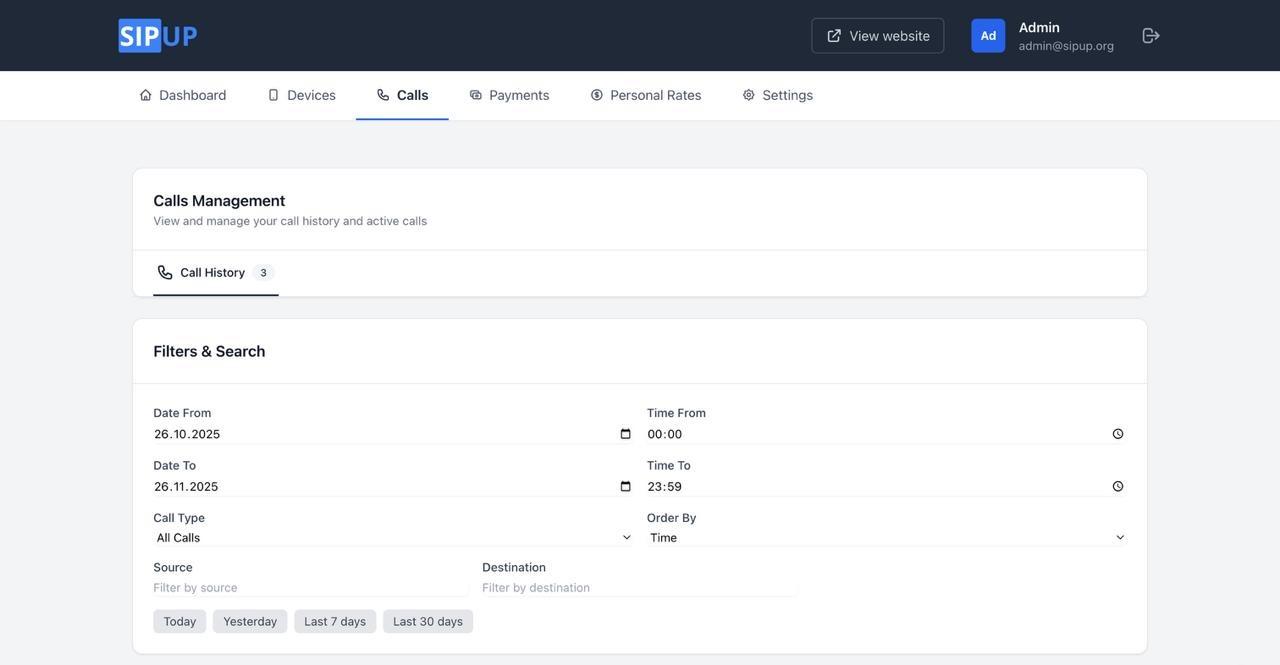Click the logout icon in header
The height and width of the screenshot is (665, 1280).
point(1151,36)
